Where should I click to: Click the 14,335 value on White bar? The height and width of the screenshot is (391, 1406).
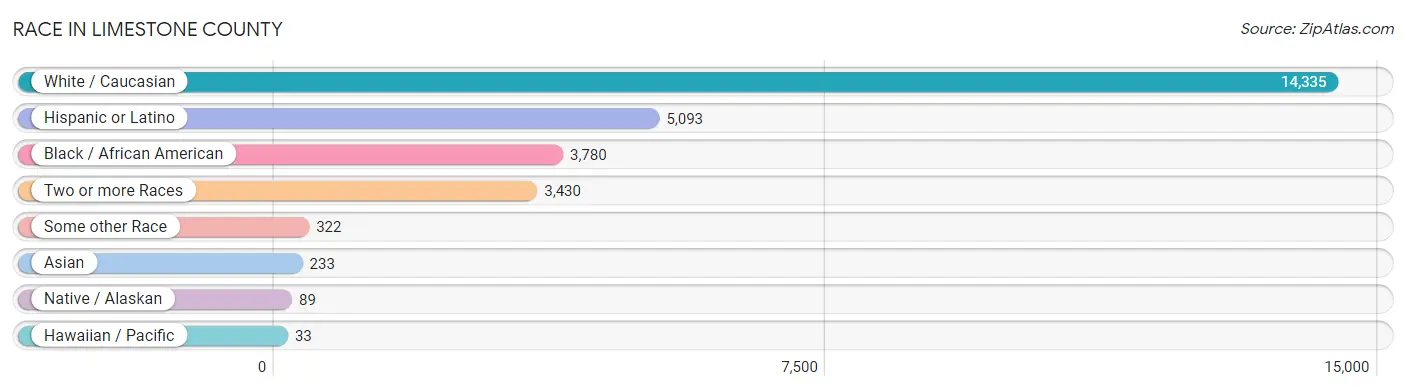click(1304, 82)
